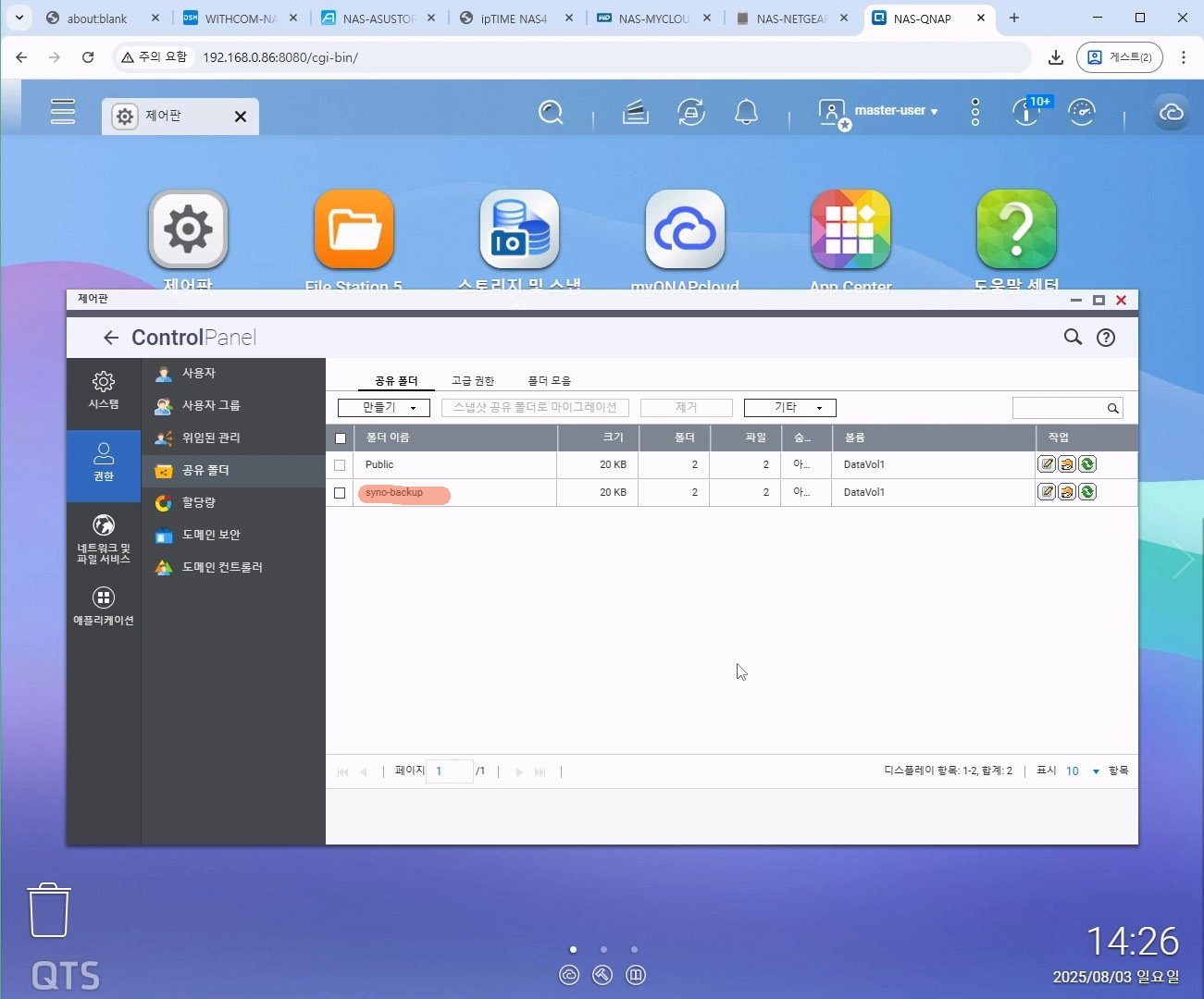Switch to the 폴더 모음 tab
Image resolution: width=1204 pixels, height=999 pixels.
pyautogui.click(x=549, y=381)
